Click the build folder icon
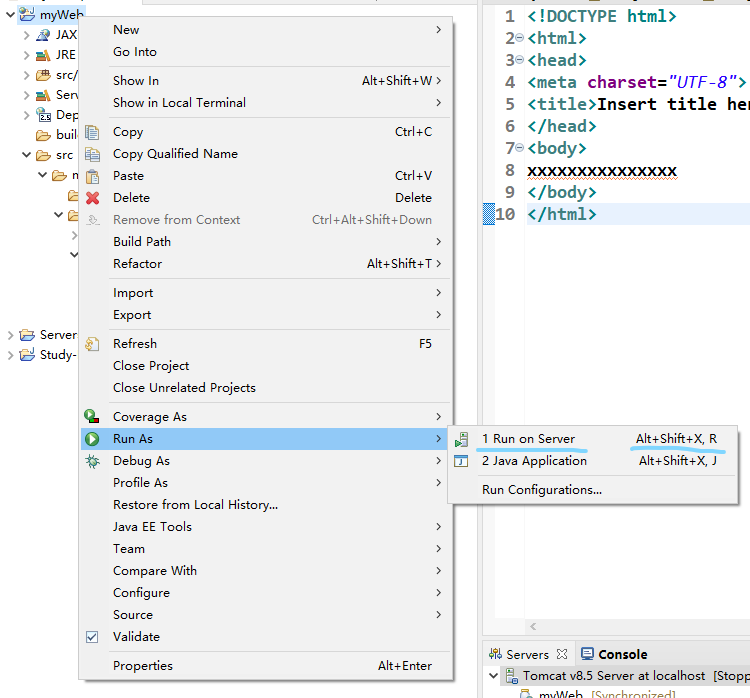This screenshot has width=750, height=698. point(43,135)
